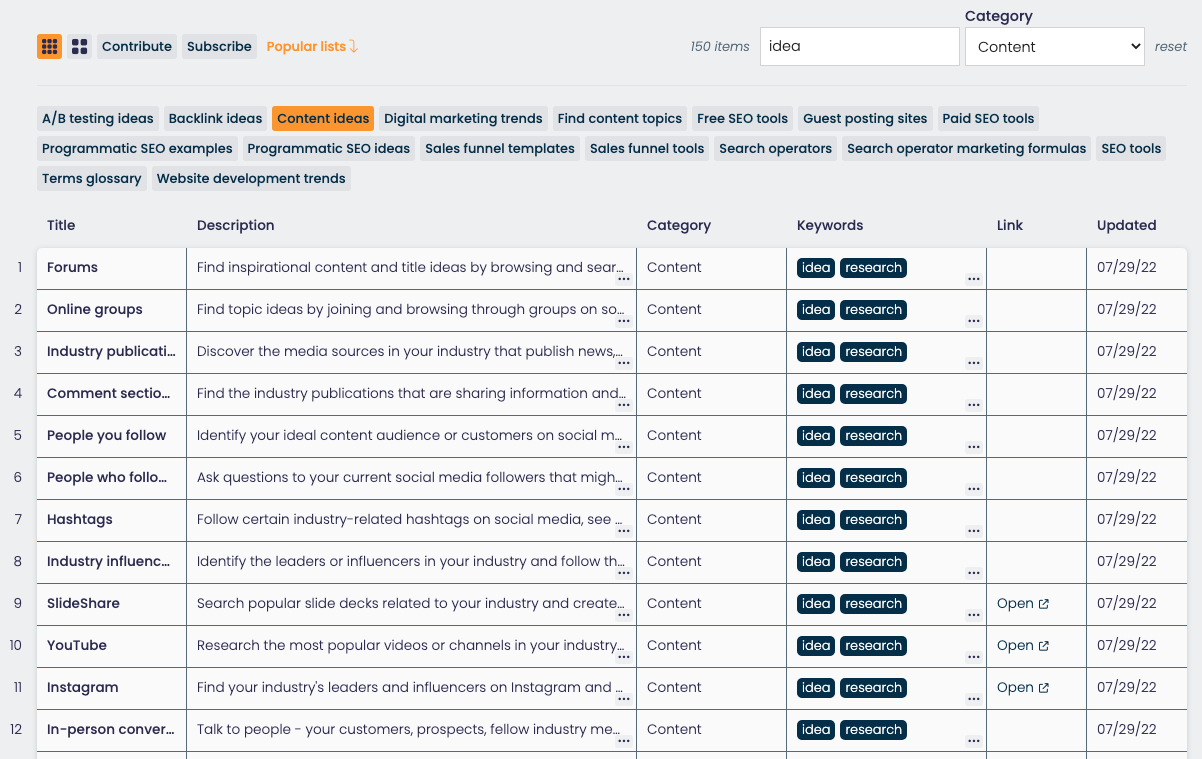
Task: Select the Guest posting sites list
Action: pyautogui.click(x=865, y=118)
